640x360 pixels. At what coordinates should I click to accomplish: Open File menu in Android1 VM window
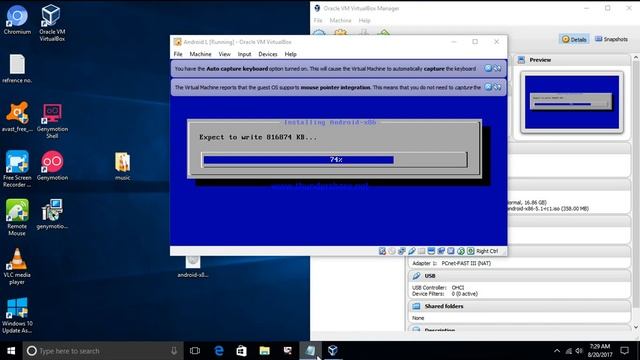(x=178, y=54)
